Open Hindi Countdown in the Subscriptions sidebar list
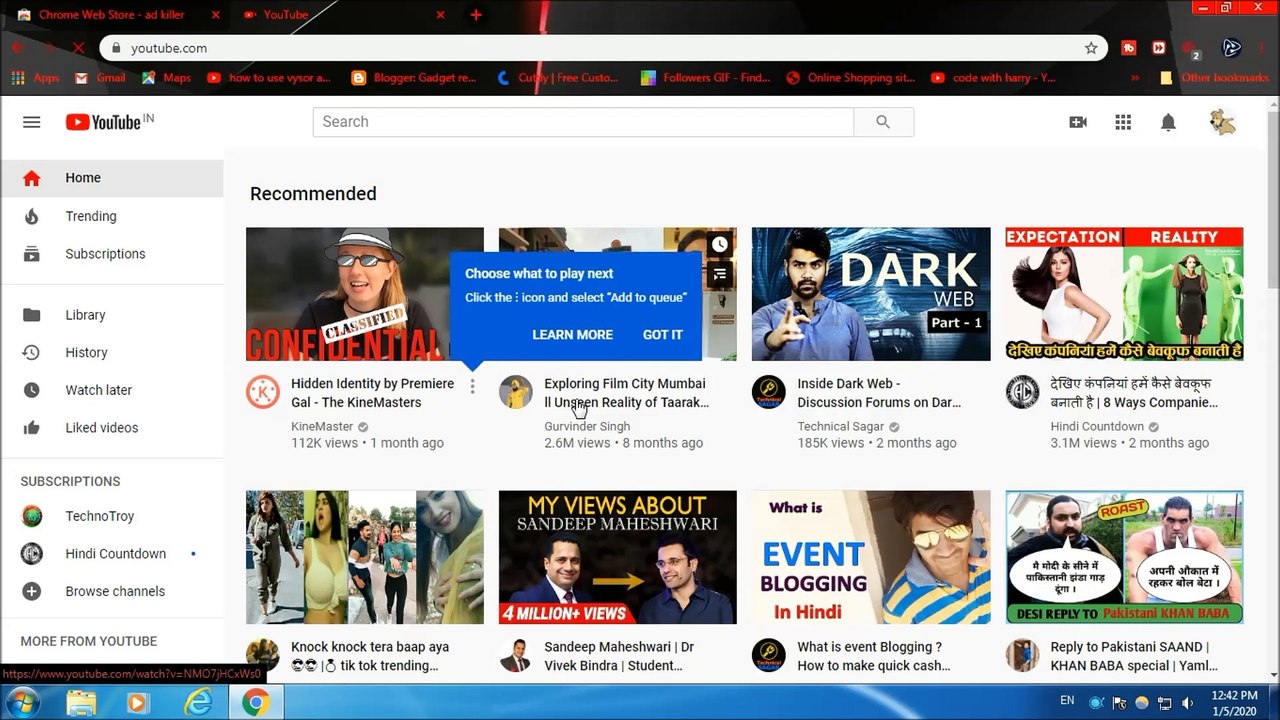This screenshot has width=1280, height=720. tap(112, 554)
